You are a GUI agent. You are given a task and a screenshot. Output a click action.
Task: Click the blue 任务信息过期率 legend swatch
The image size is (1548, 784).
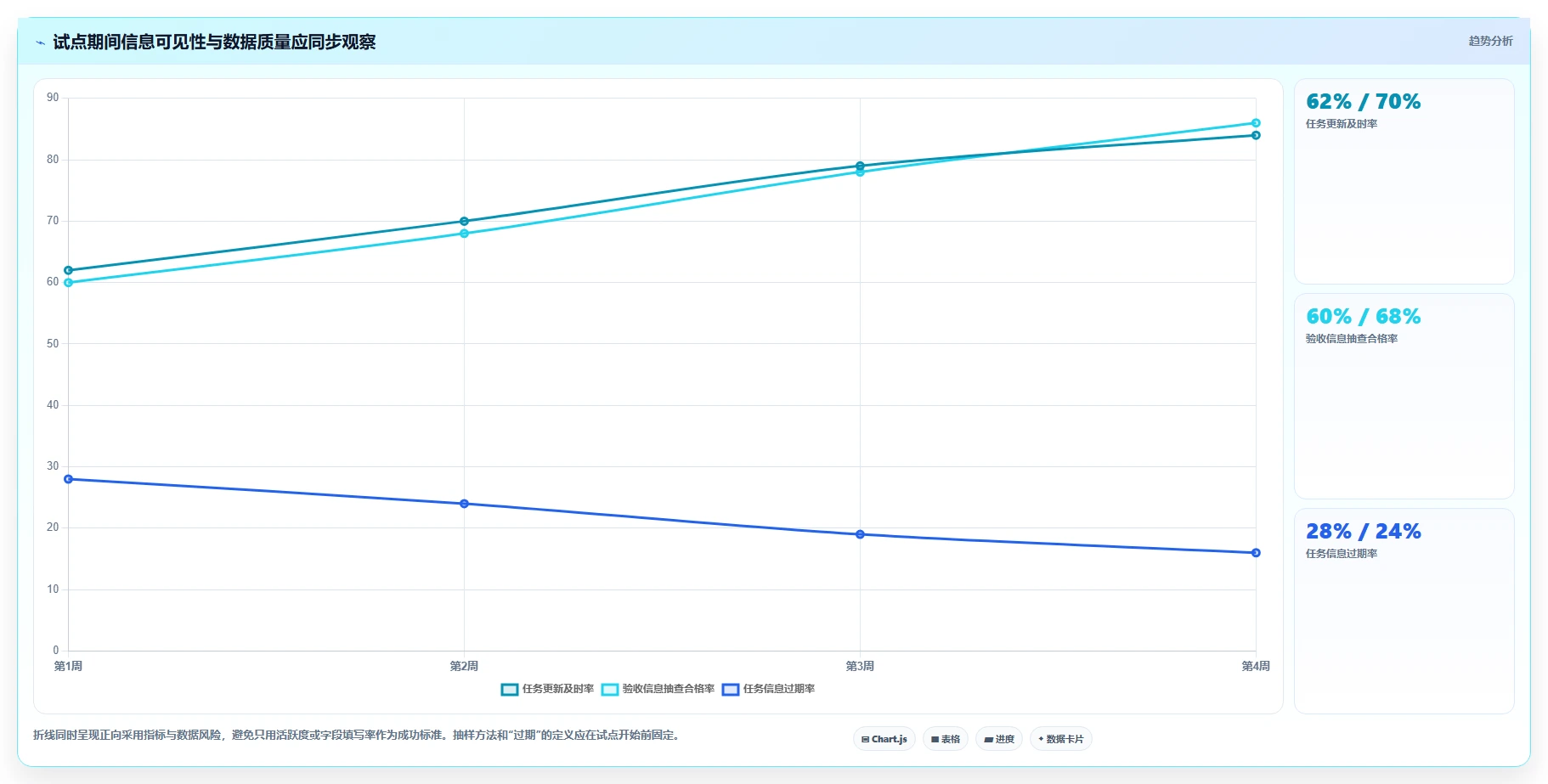(731, 690)
